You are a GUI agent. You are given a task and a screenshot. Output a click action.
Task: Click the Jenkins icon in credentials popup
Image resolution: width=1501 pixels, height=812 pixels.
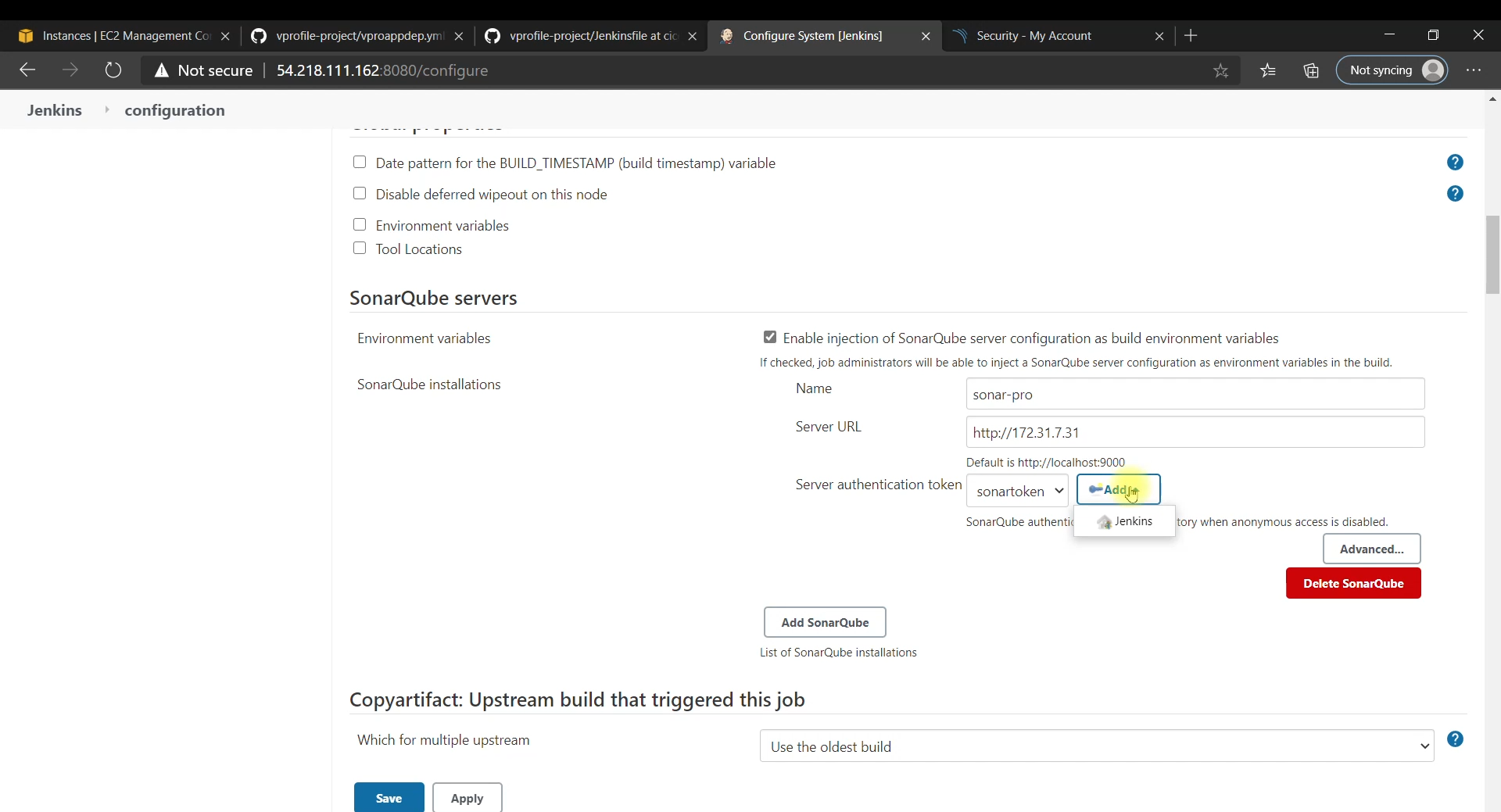(x=1104, y=522)
